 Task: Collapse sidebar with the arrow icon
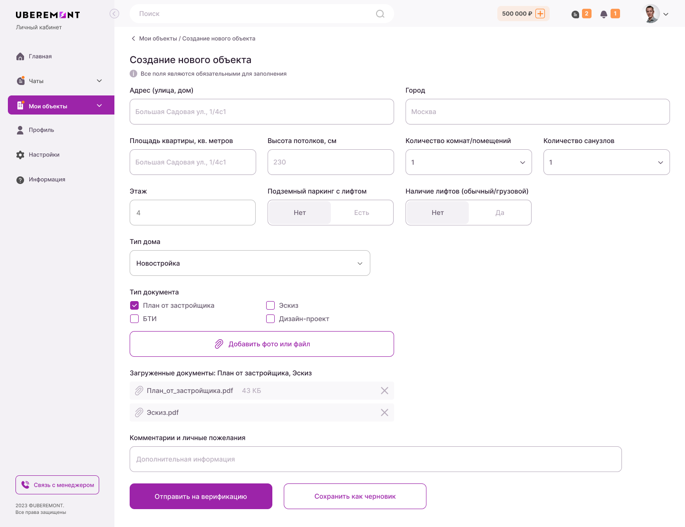pos(114,14)
